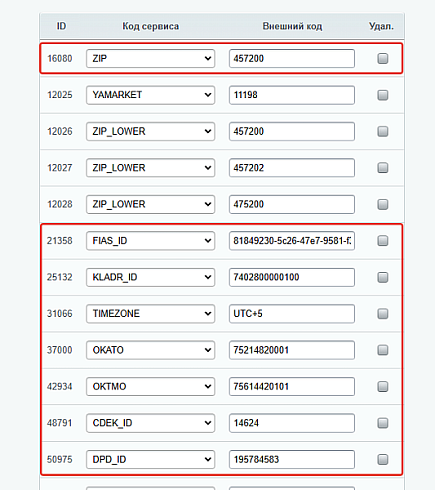Select the UTC+5 external code field

click(292, 314)
